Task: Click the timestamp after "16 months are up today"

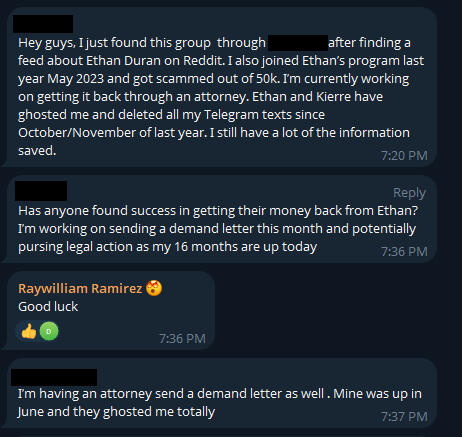Action: click(404, 251)
